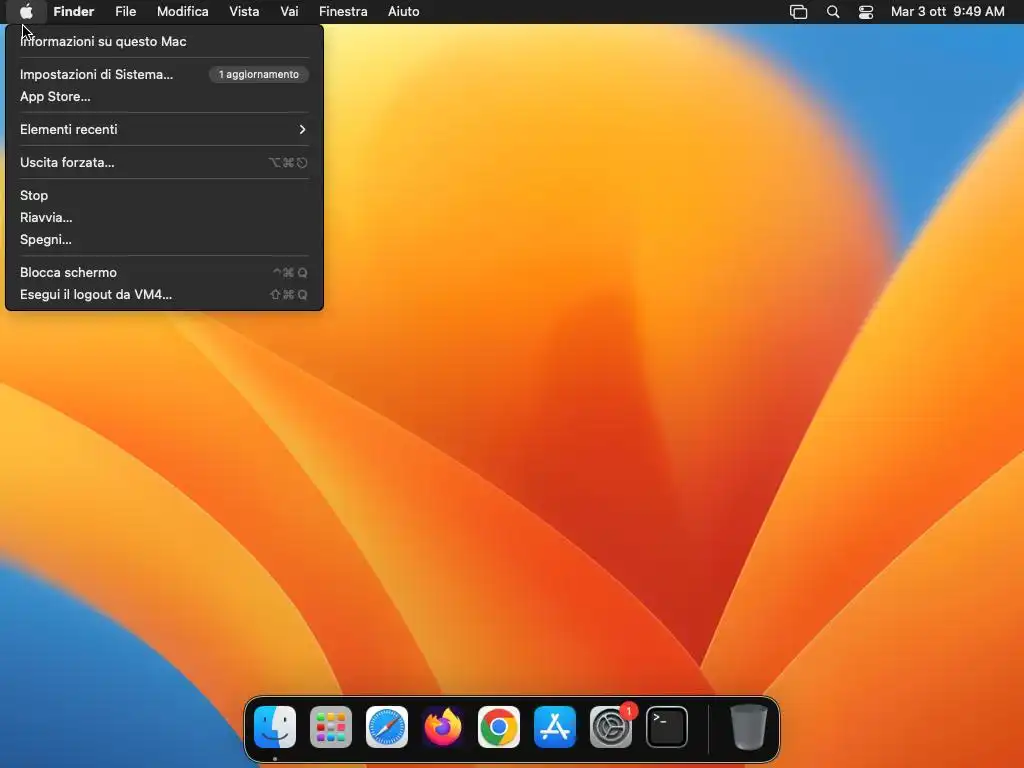The image size is (1024, 768).
Task: Choose Esegui il logout da VM4…
Action: tap(164, 295)
